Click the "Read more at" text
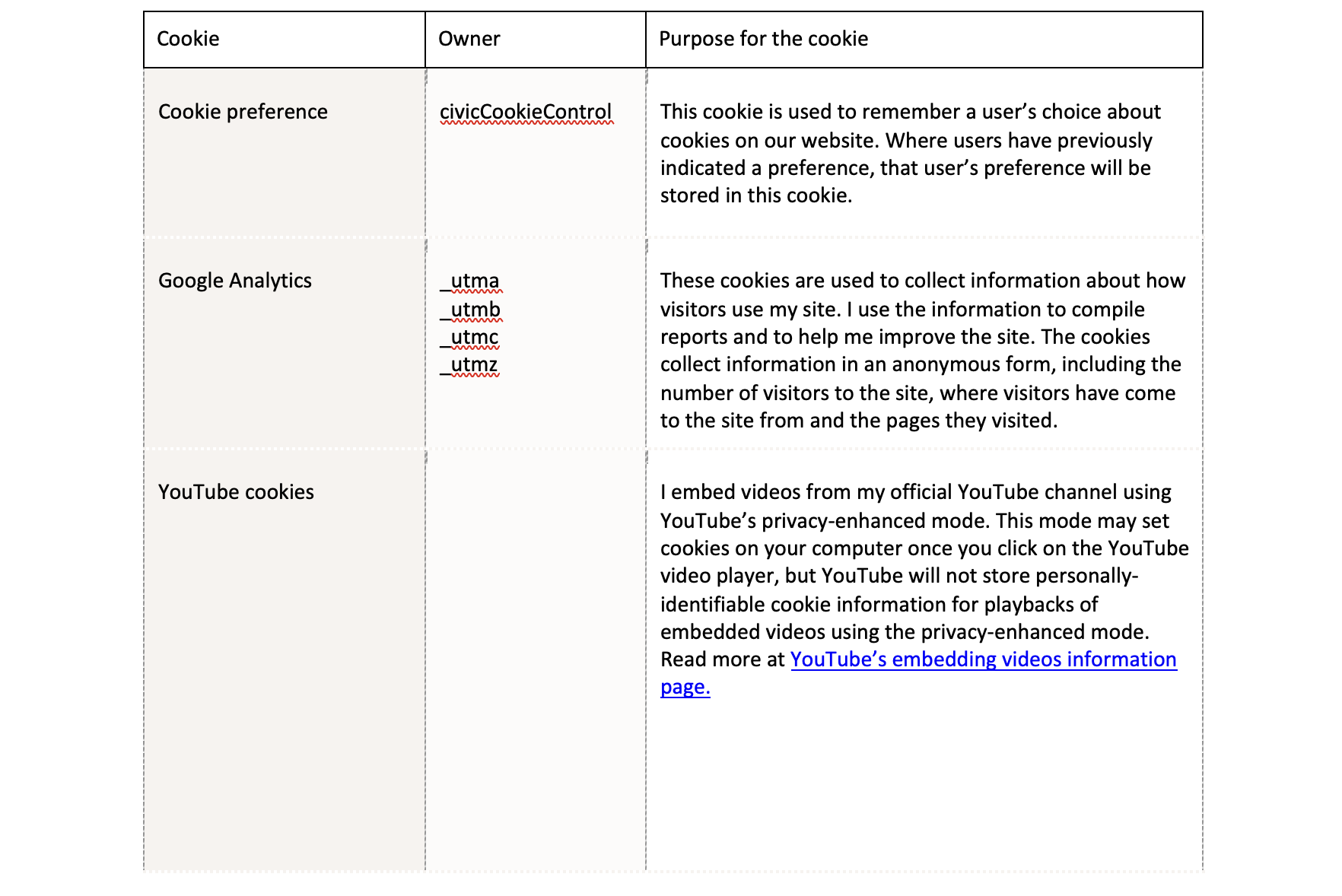Screen dimensions: 1342x896 (721, 659)
